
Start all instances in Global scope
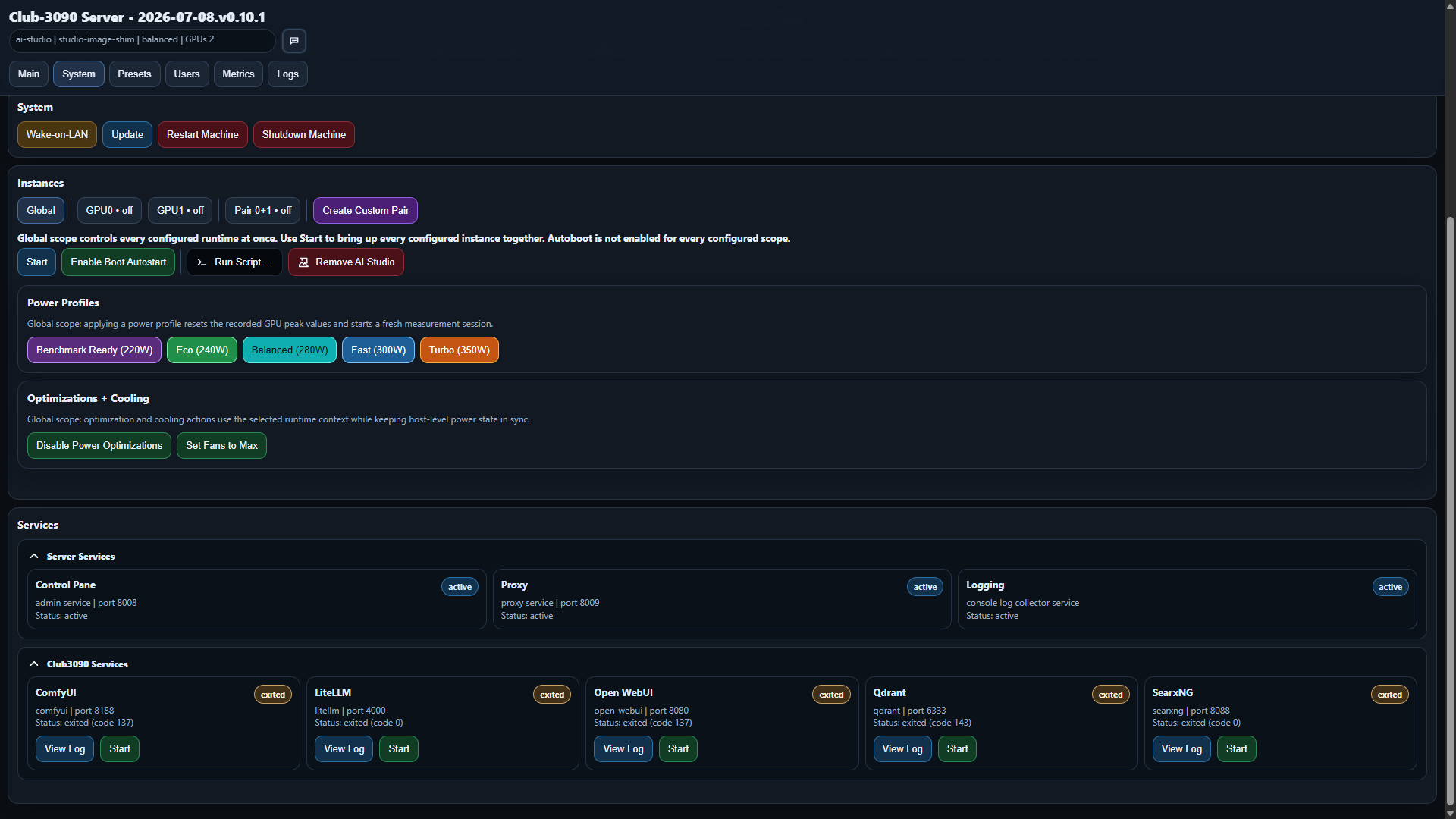(36, 262)
